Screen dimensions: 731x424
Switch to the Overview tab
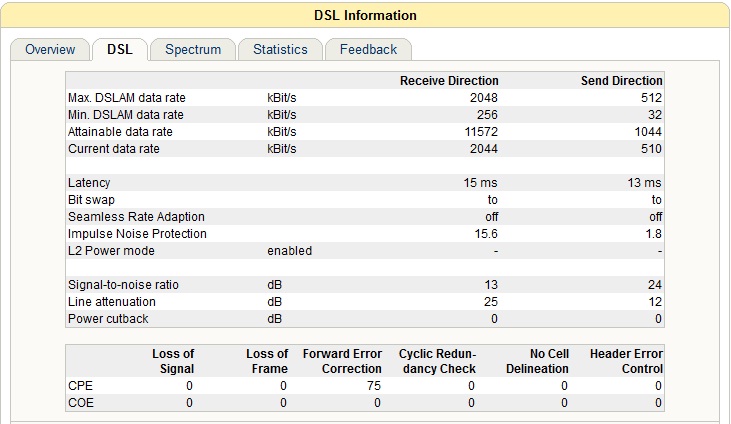click(x=50, y=49)
